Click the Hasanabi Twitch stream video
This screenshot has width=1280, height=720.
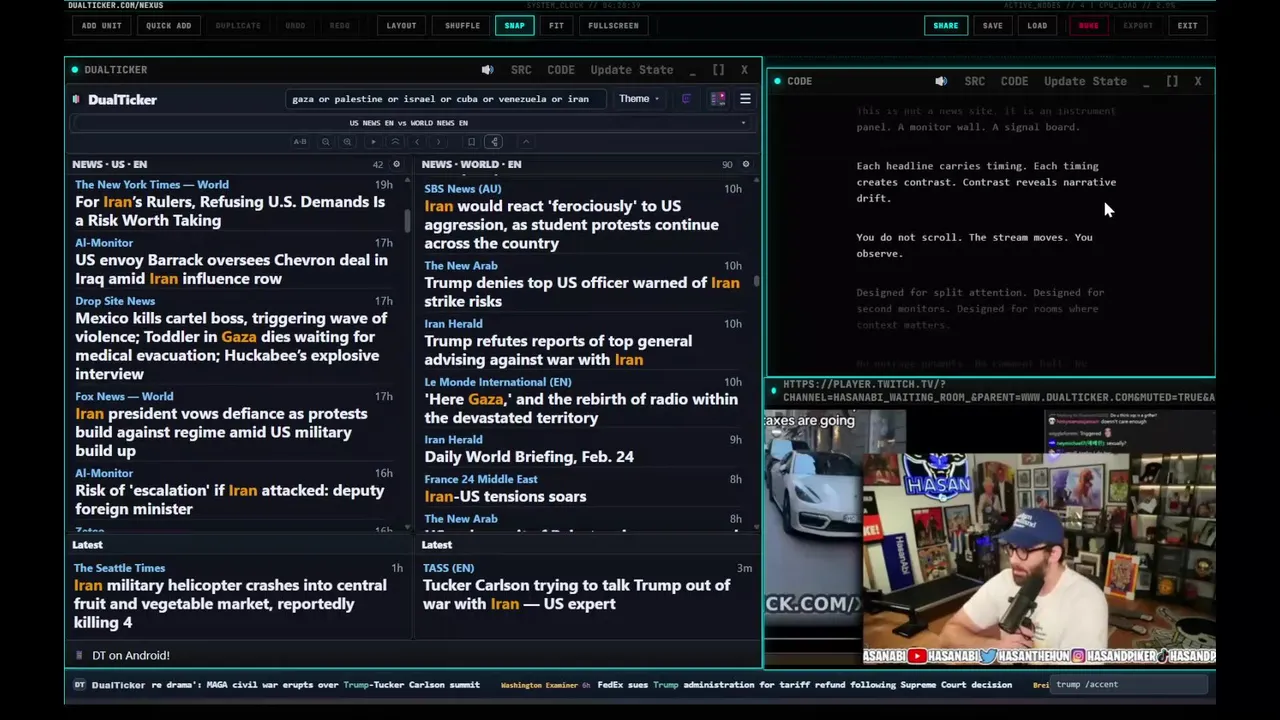click(990, 537)
